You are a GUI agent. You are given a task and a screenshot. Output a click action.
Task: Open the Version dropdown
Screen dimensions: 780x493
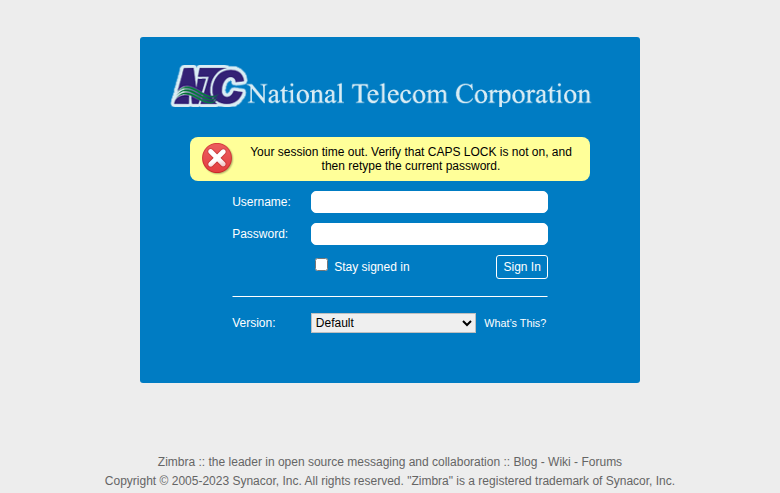(393, 323)
